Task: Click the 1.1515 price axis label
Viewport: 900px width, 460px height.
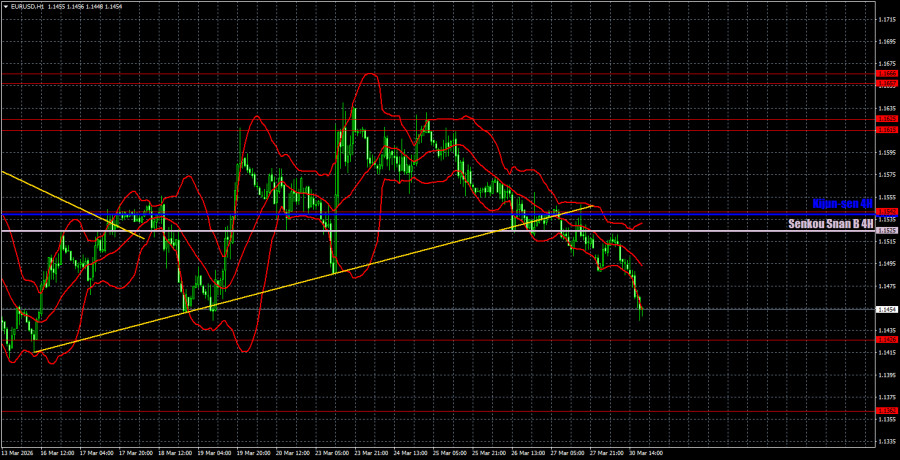Action: 887,242
